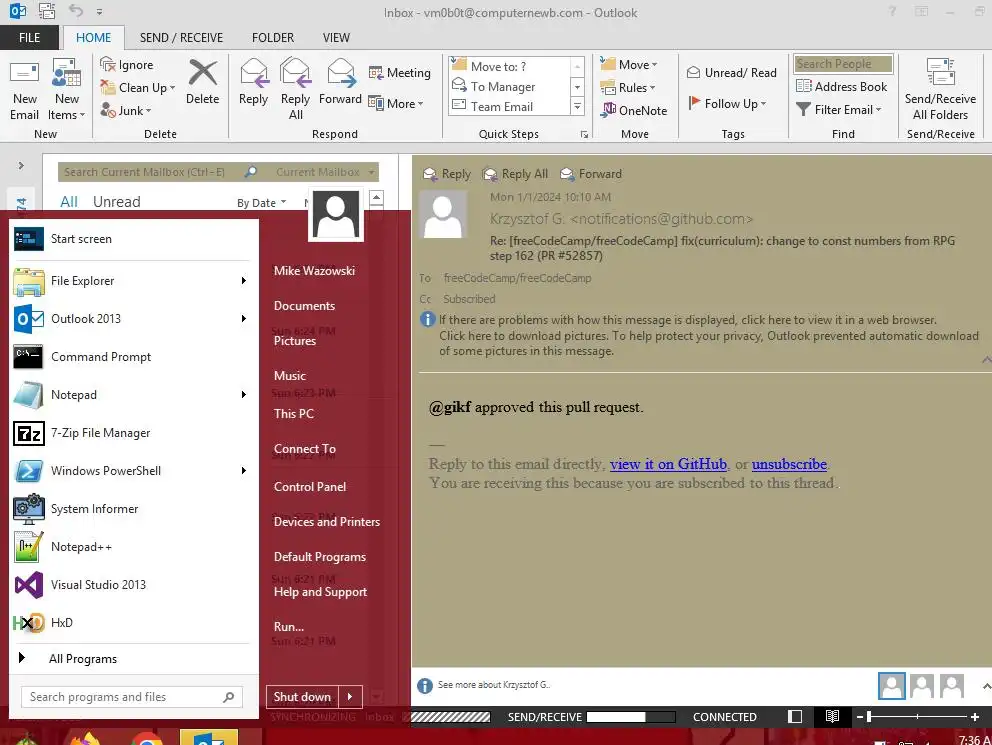The height and width of the screenshot is (745, 992).
Task: Show All messages filter
Action: 68,202
